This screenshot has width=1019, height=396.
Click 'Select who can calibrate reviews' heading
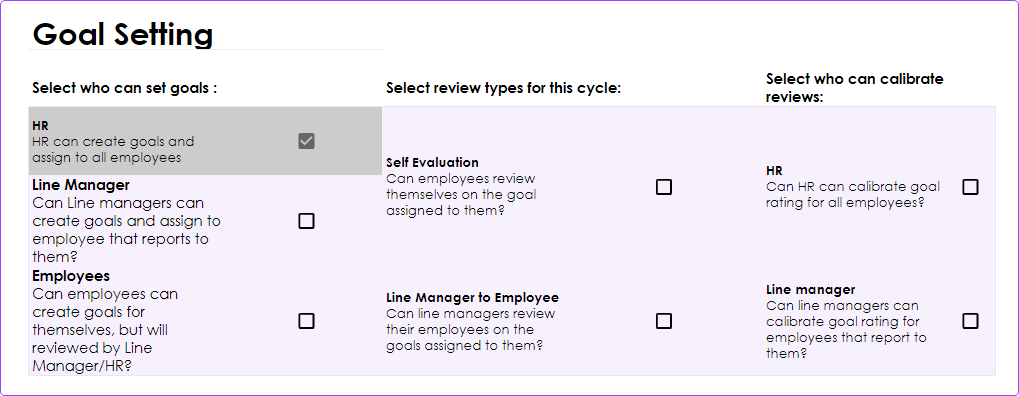(x=855, y=88)
